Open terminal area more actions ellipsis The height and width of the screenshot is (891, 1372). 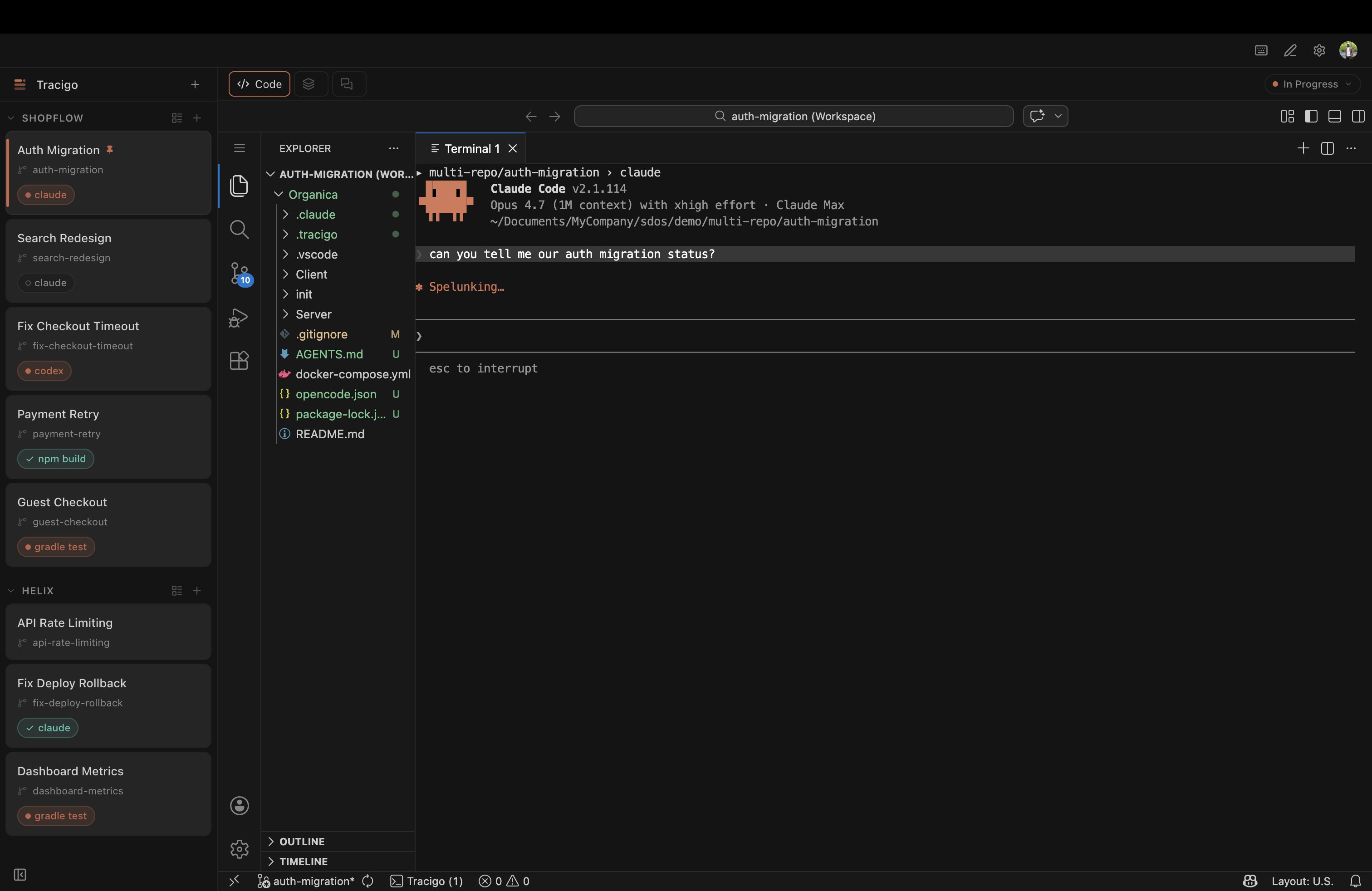(1351, 148)
